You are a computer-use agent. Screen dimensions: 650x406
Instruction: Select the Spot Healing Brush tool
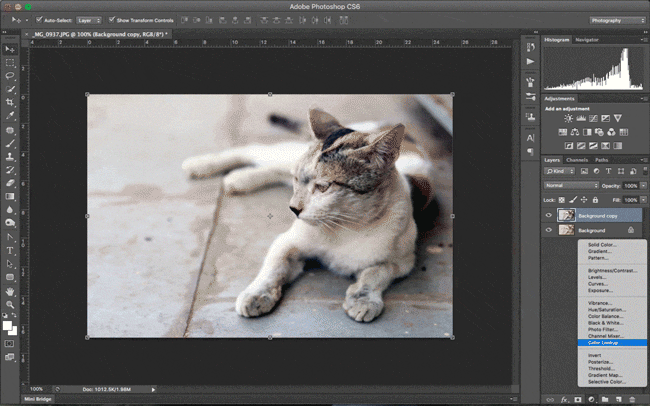coord(10,131)
